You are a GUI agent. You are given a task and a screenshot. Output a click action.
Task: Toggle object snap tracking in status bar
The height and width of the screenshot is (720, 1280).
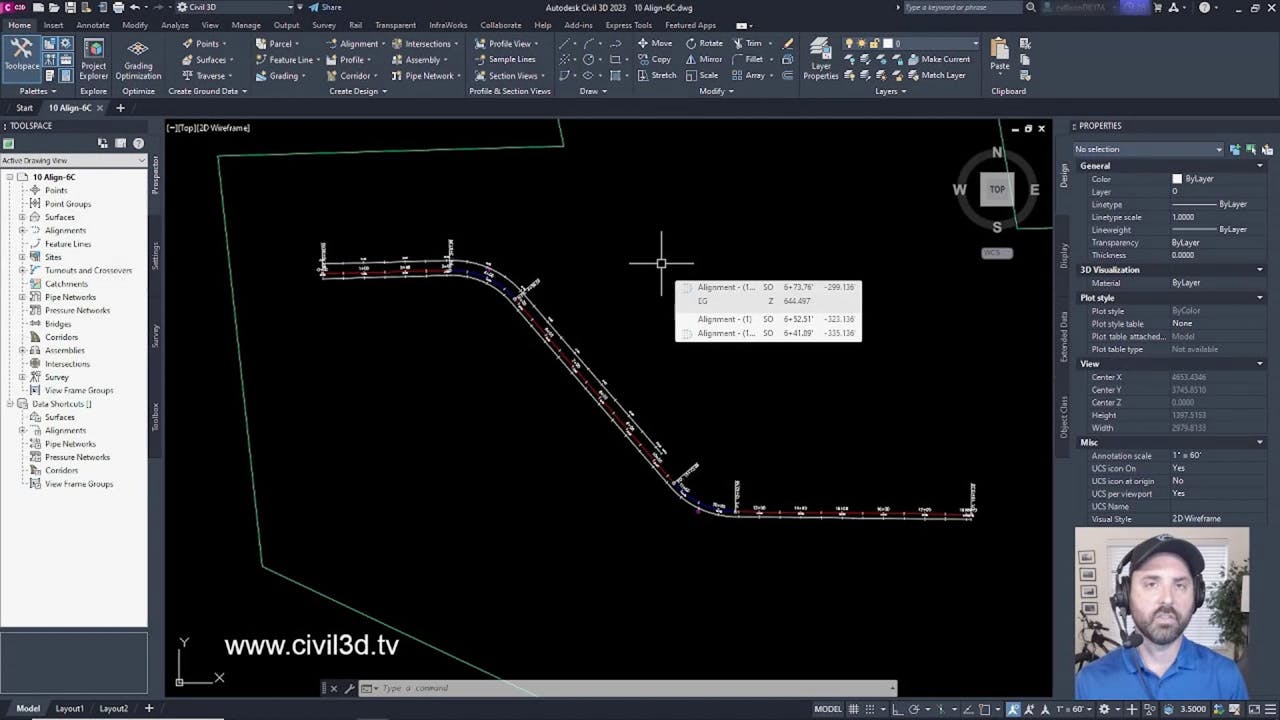(967, 710)
